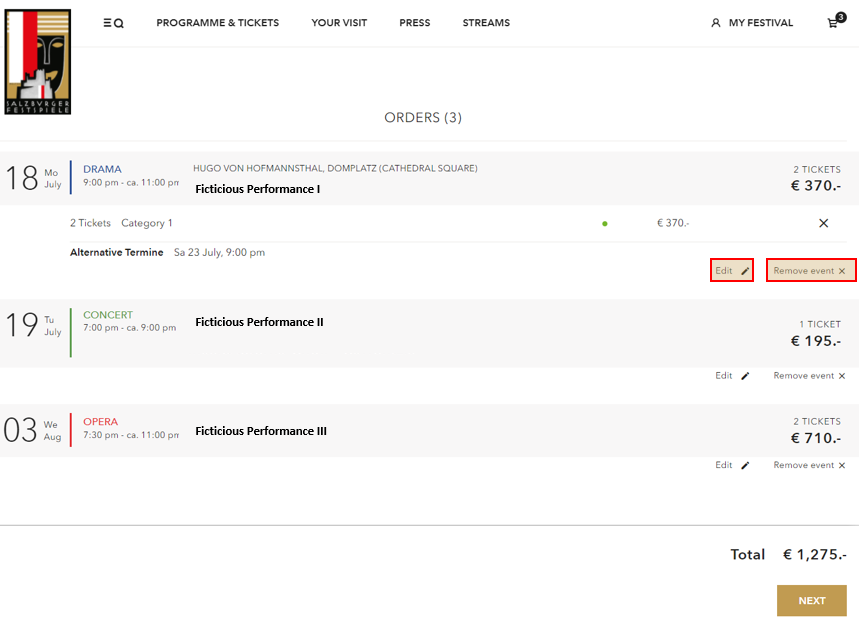This screenshot has width=859, height=624.
Task: Click X icon removing Ficticious Performance I
Action: coord(842,271)
